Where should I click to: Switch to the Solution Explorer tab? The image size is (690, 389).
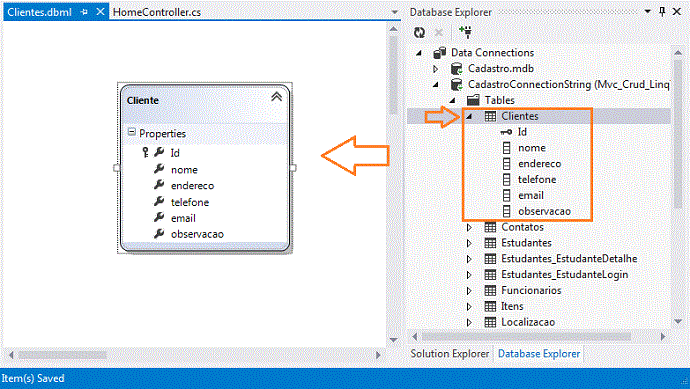tap(450, 354)
